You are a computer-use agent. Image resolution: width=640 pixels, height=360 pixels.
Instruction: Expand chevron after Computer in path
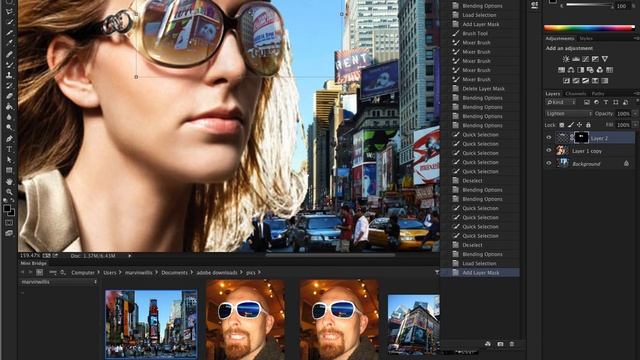(98, 272)
